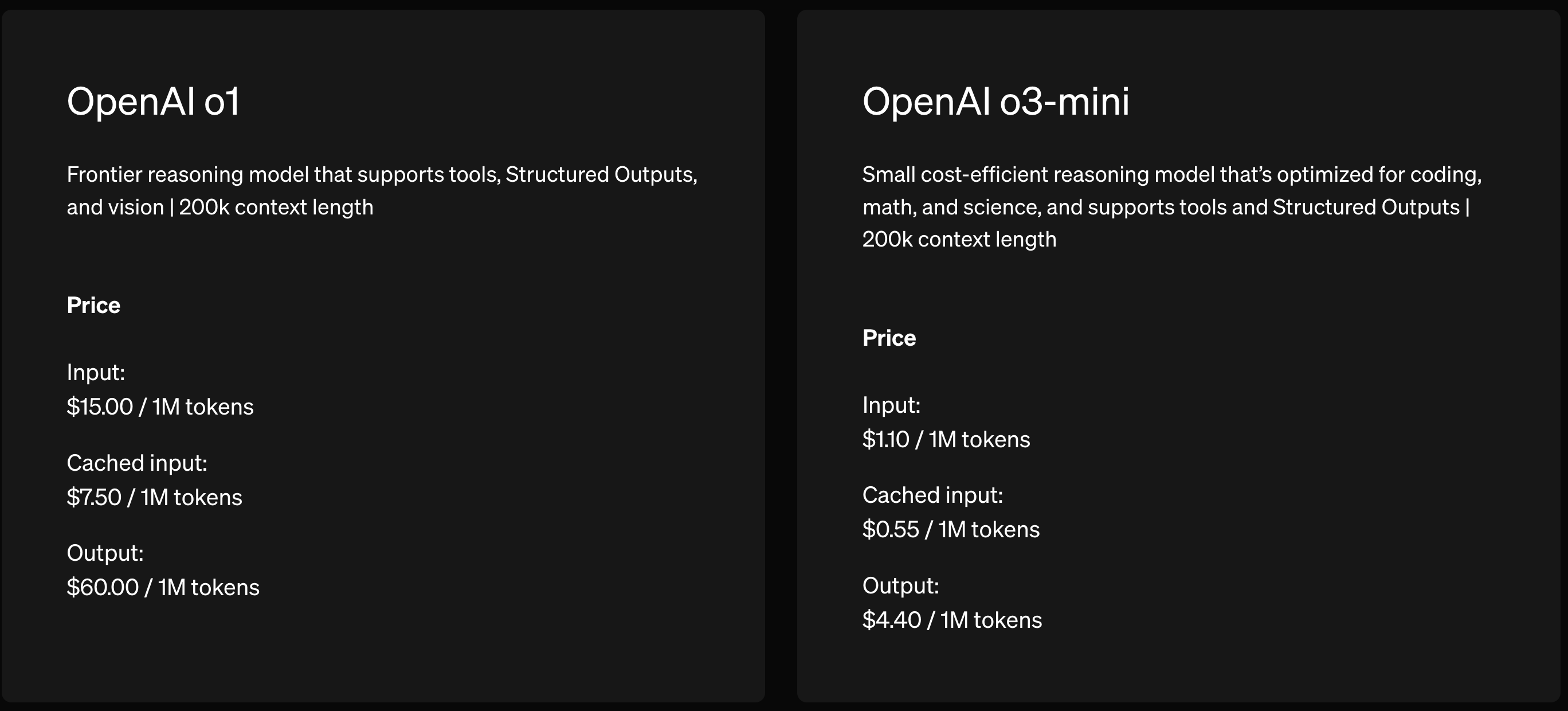1568x711 pixels.
Task: Click the Price label in o1 card
Action: (x=93, y=305)
